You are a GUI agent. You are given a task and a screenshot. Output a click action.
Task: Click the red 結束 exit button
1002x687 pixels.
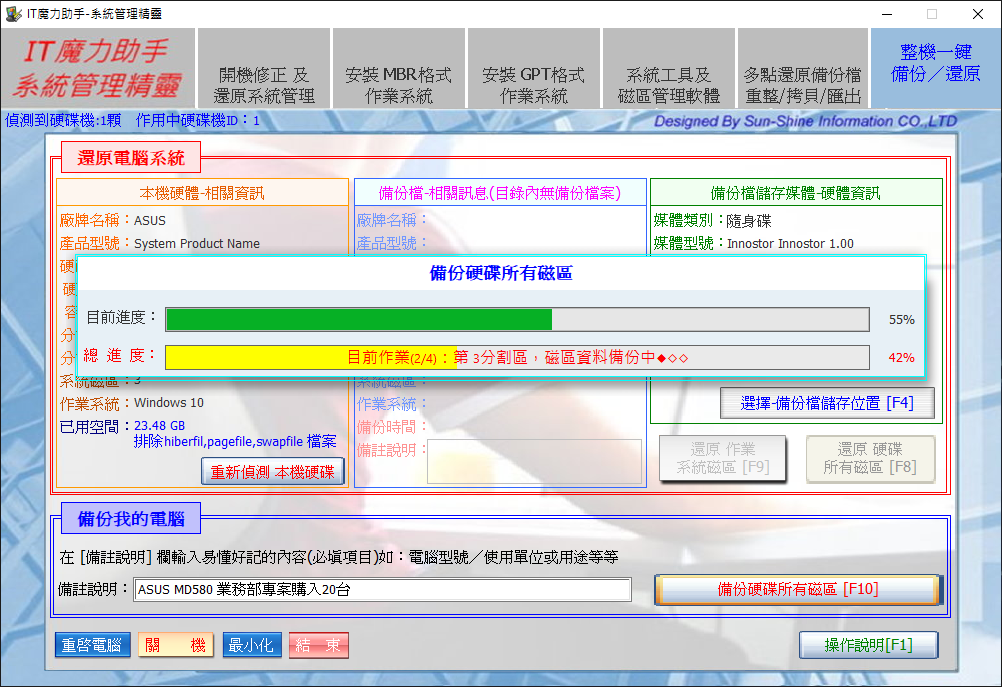tap(319, 645)
